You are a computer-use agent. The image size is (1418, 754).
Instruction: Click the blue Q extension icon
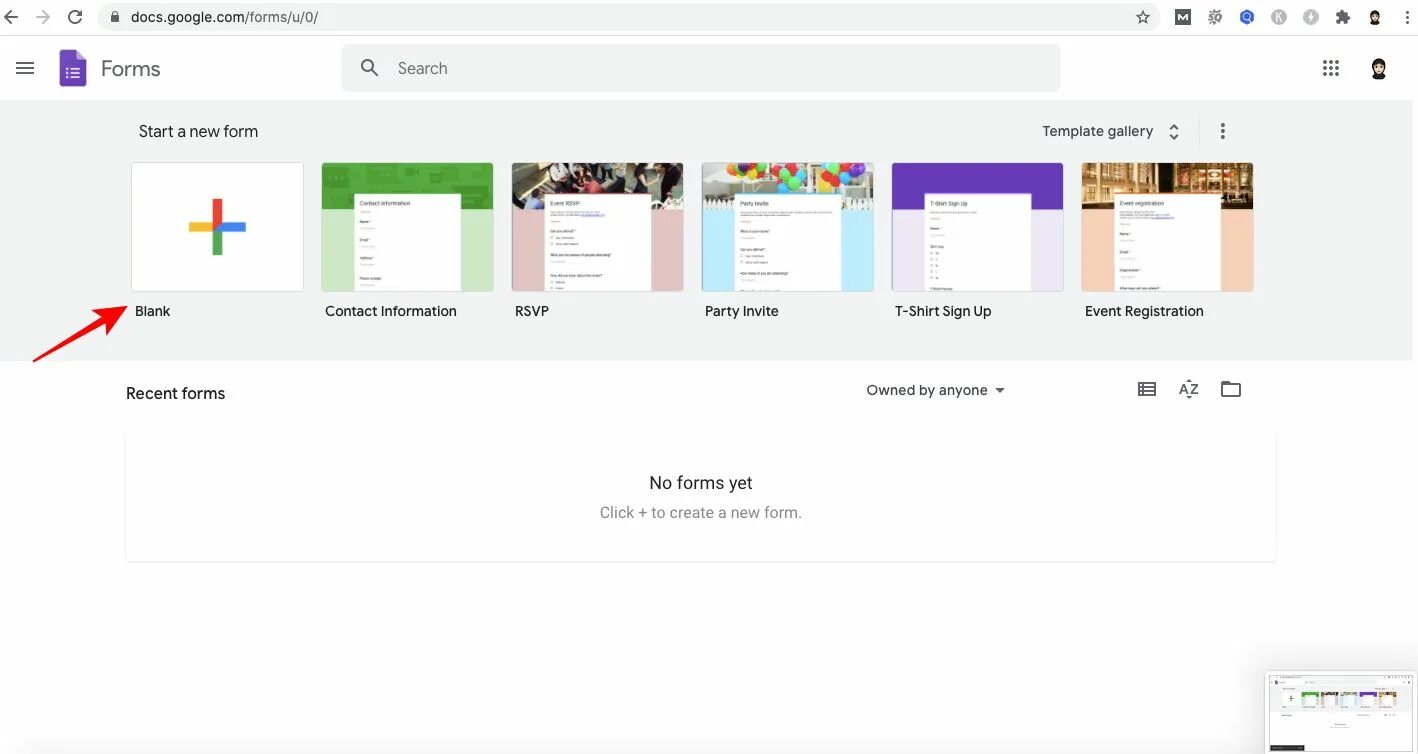tap(1247, 17)
